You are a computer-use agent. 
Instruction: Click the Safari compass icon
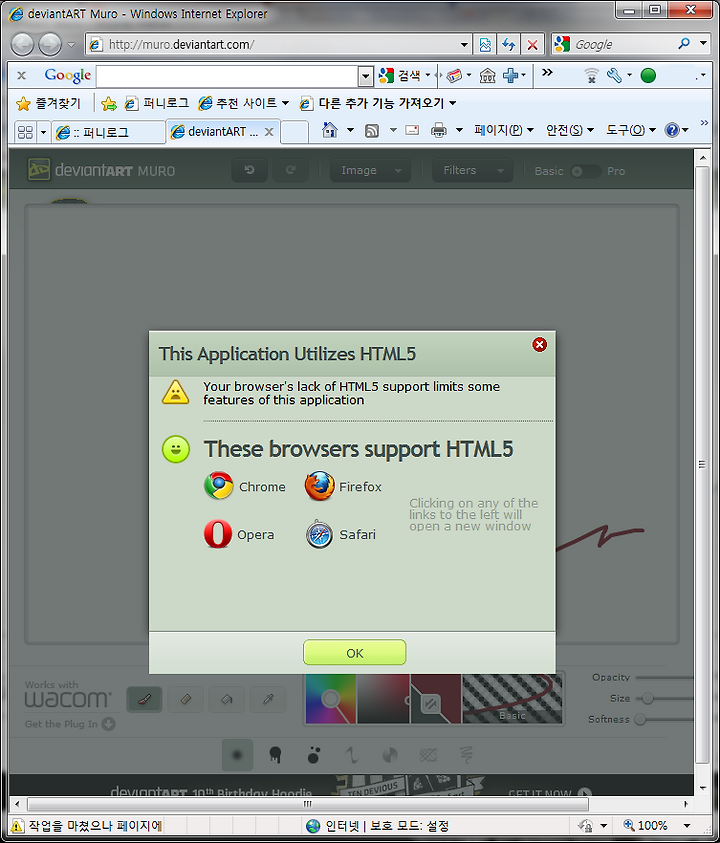tap(319, 534)
